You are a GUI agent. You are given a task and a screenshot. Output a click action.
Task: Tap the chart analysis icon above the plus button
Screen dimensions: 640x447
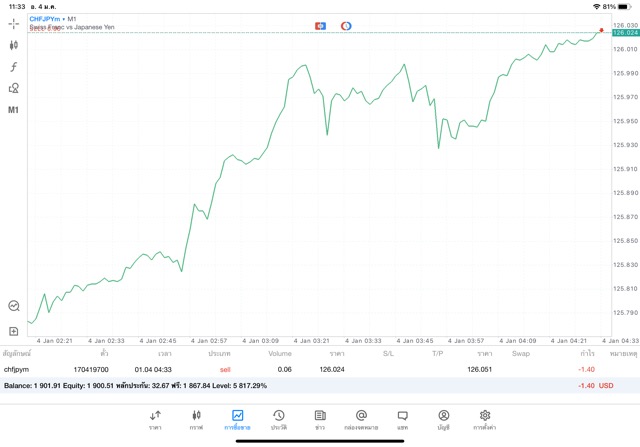point(13,306)
